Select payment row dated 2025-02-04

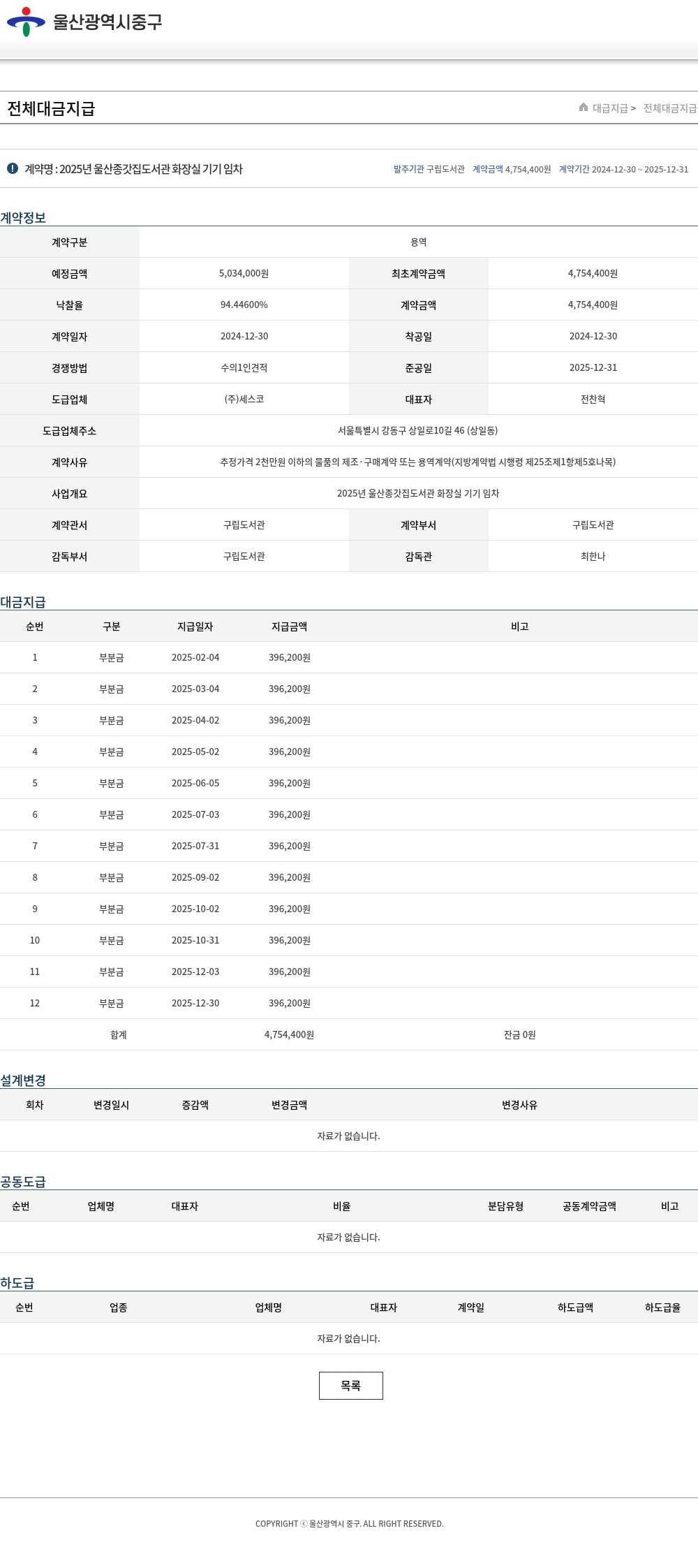195,657
